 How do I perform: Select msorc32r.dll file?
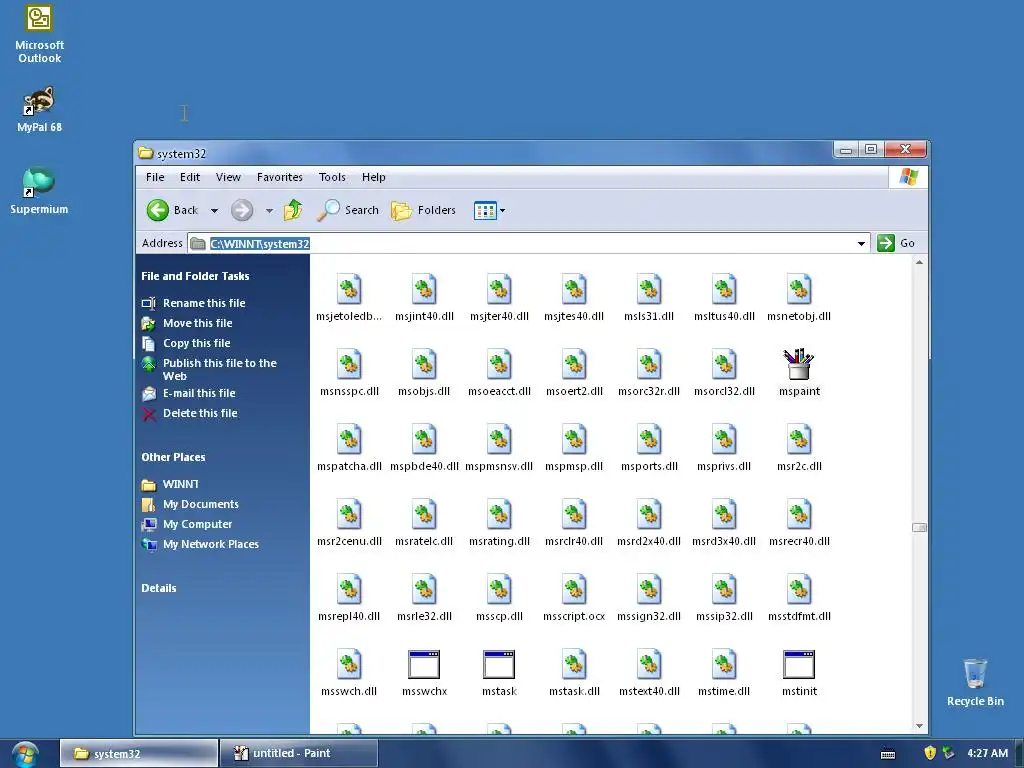(x=648, y=372)
